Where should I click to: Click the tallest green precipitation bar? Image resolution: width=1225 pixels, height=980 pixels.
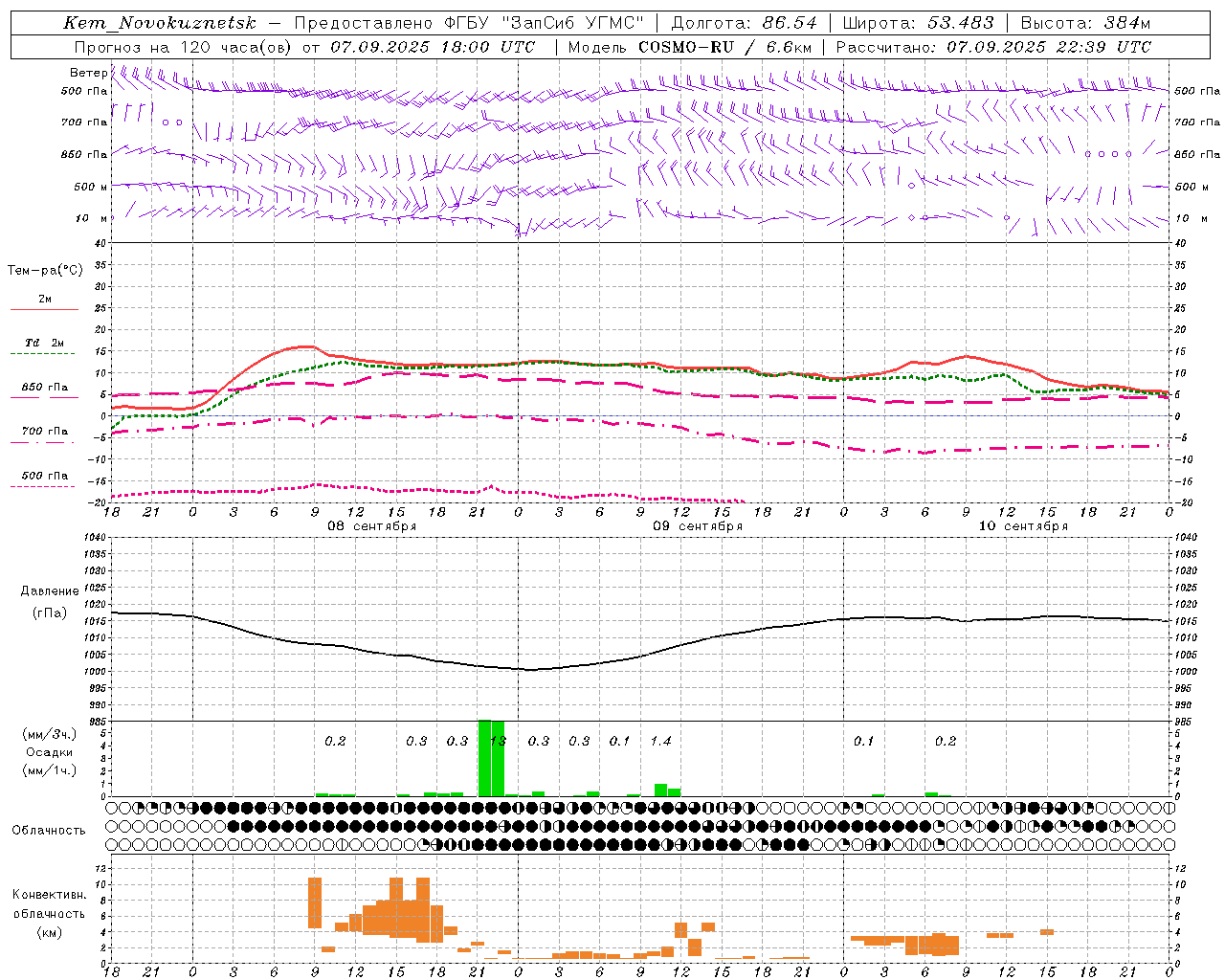click(484, 758)
